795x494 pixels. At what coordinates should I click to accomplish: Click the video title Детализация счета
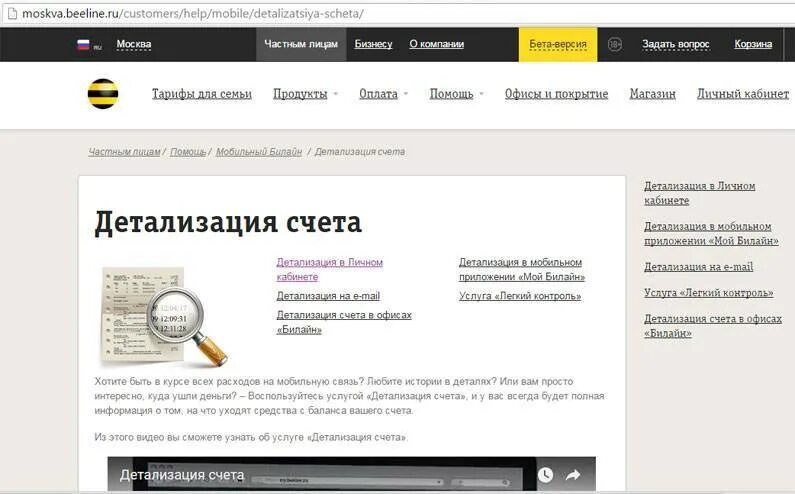182,475
